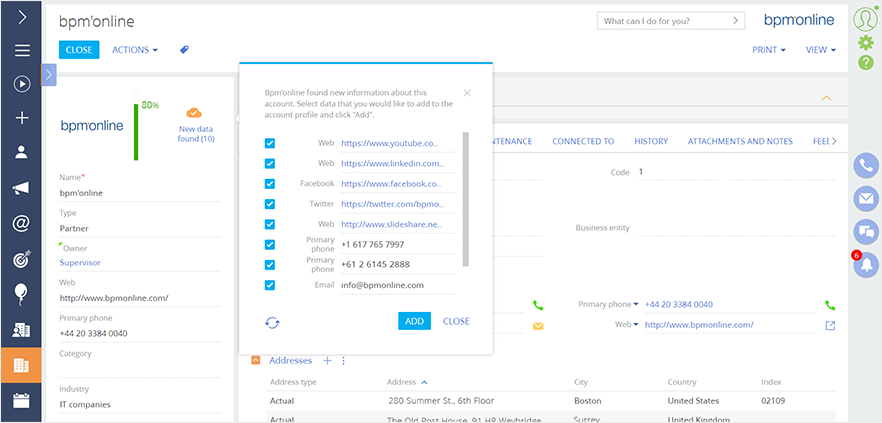This screenshot has width=882, height=423.
Task: Collapse the section with orange up chevron
Action: point(826,98)
